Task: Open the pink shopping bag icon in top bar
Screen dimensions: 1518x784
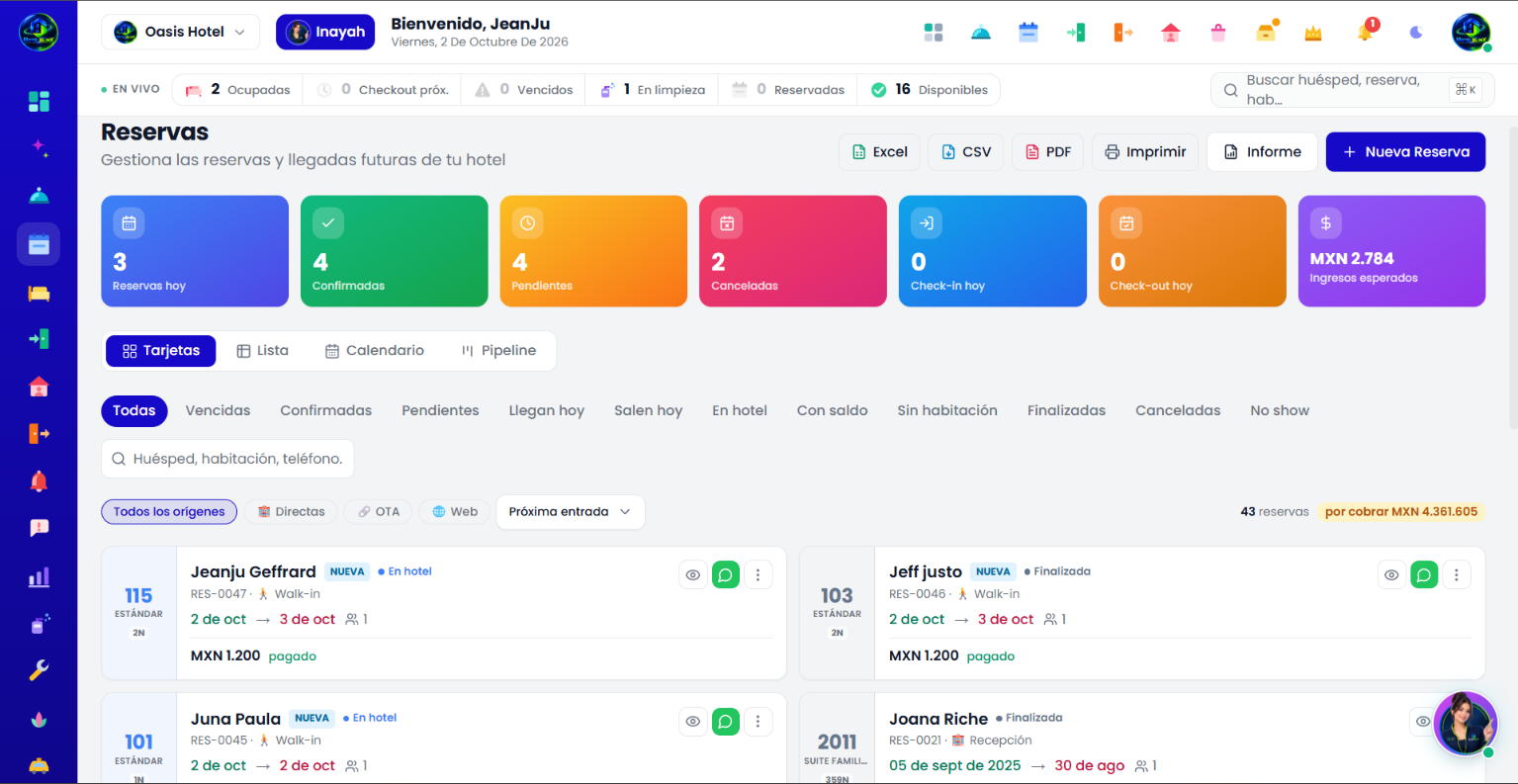Action: pyautogui.click(x=1218, y=33)
